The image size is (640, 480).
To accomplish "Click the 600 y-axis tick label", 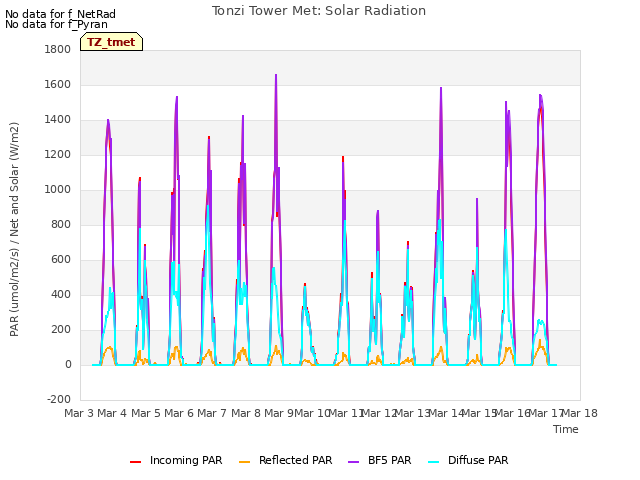I will pos(61,260).
